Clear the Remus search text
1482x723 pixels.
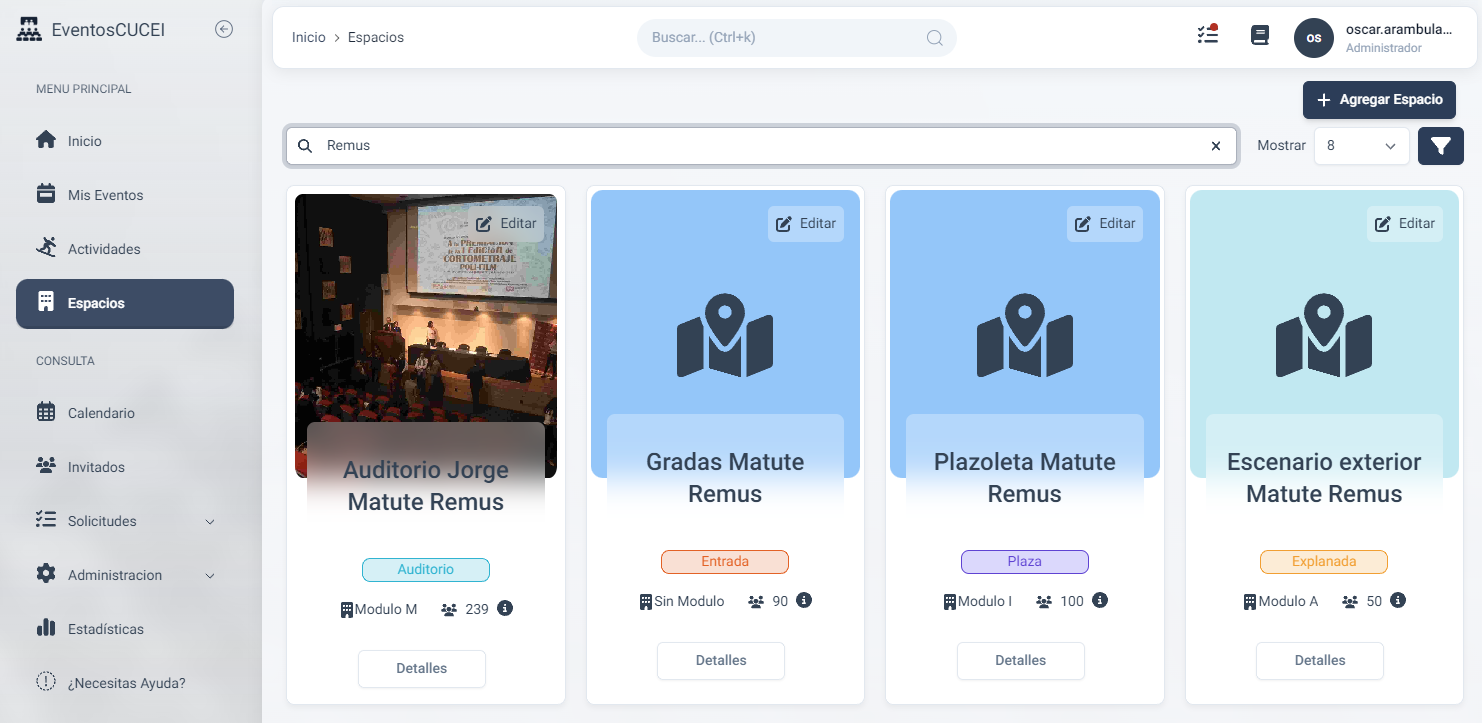(x=1216, y=146)
